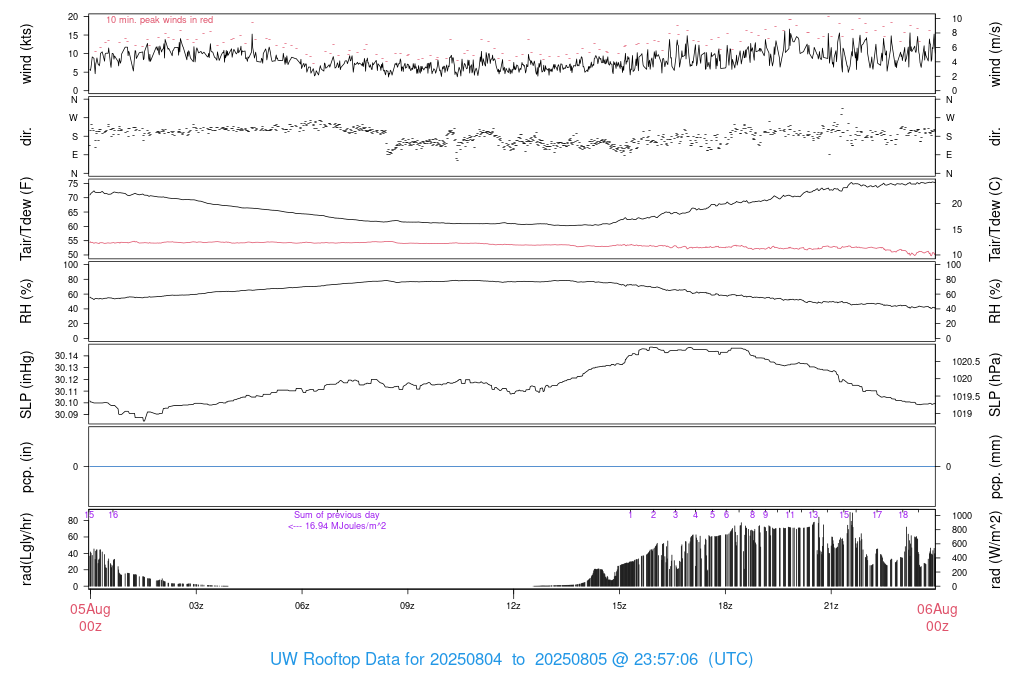Click the 'Sum of previous day' purple annotation
This screenshot has width=1024, height=700.
click(337, 515)
